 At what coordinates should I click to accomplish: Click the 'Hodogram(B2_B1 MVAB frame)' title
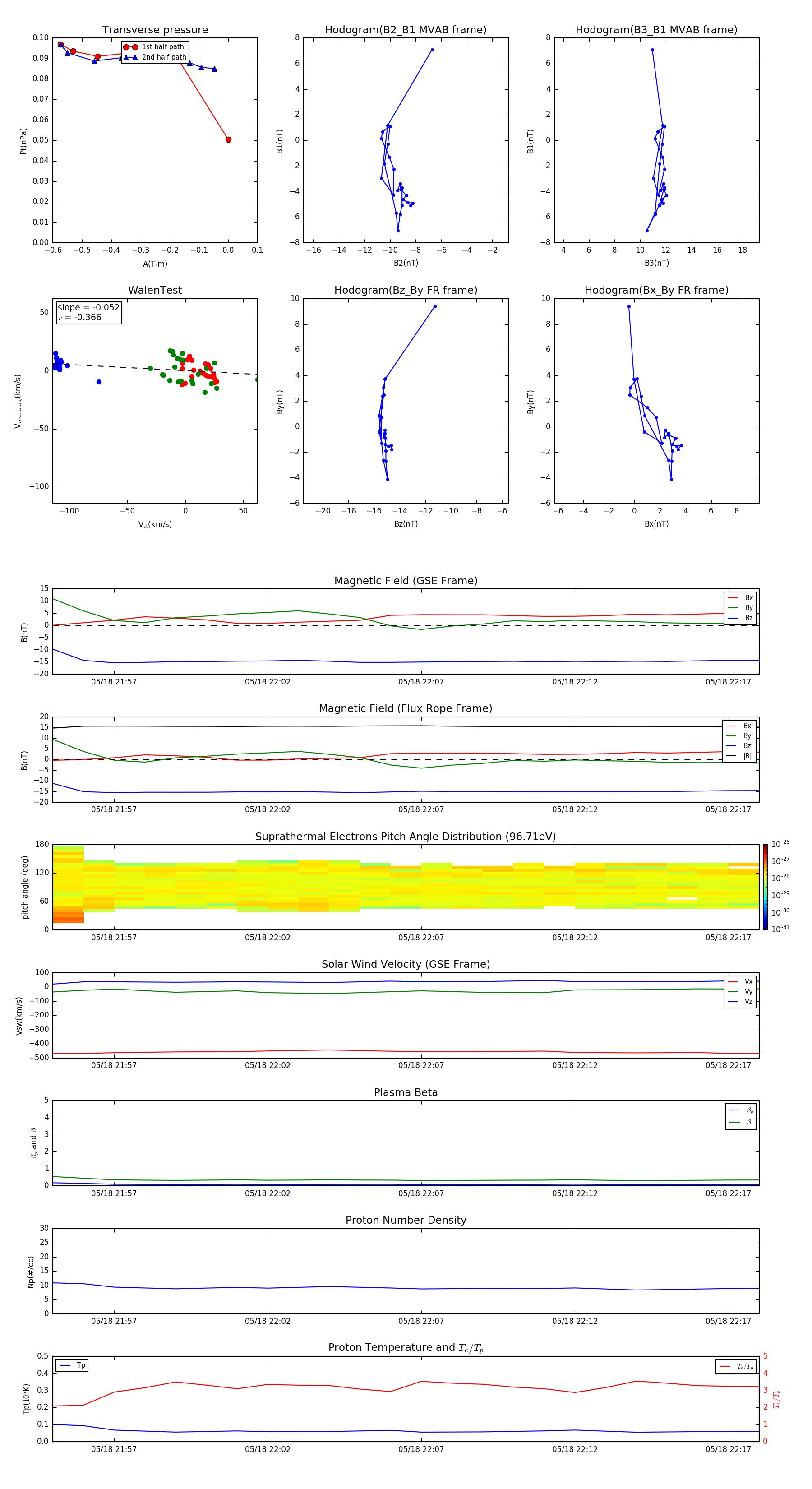click(406, 30)
